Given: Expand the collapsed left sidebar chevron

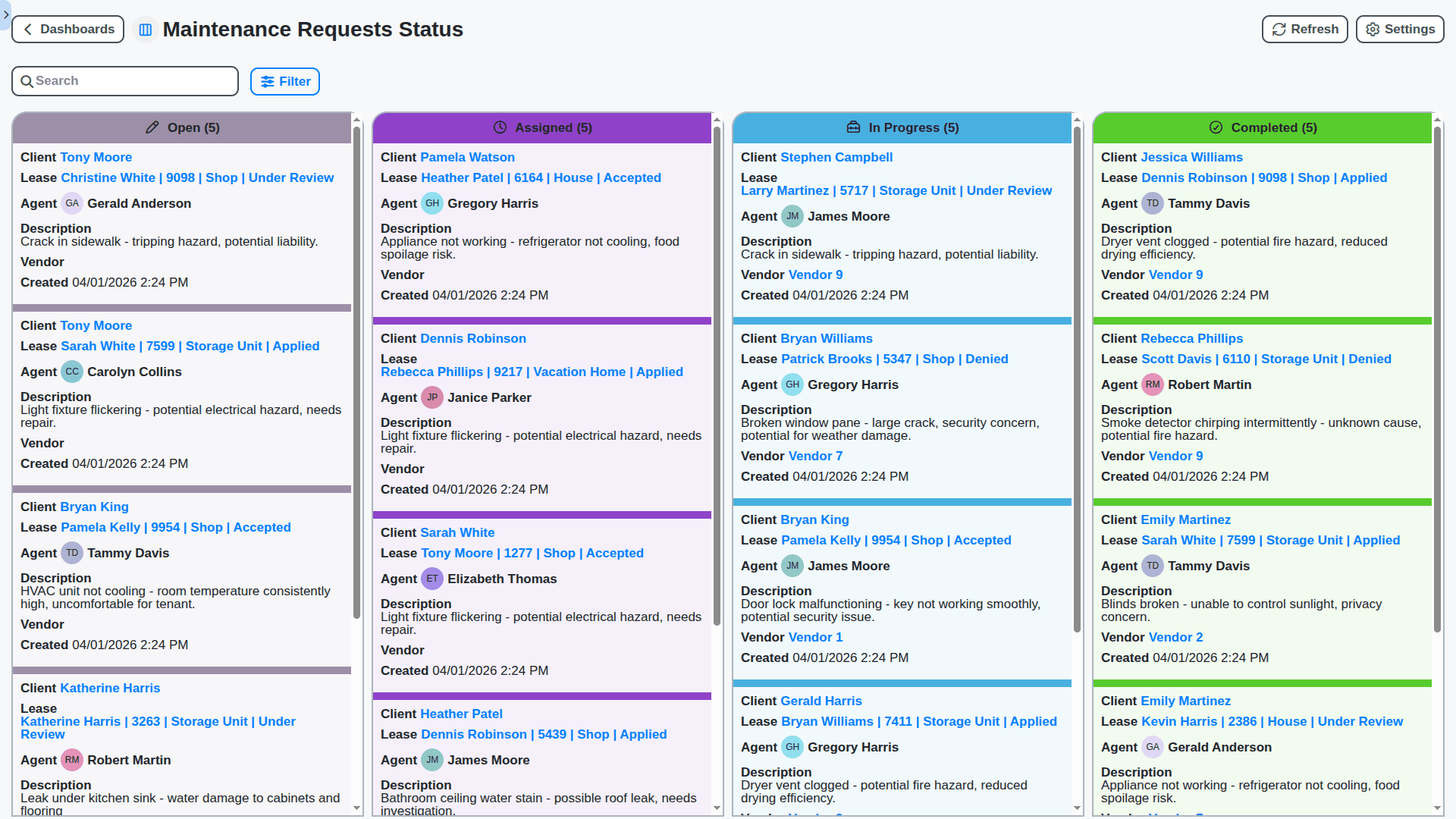Looking at the screenshot, I should (x=6, y=14).
